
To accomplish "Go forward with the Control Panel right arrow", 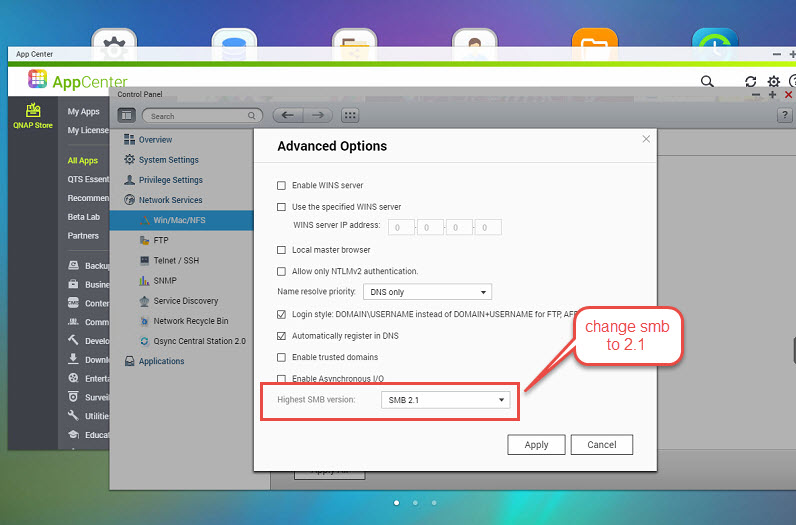I will click(318, 115).
